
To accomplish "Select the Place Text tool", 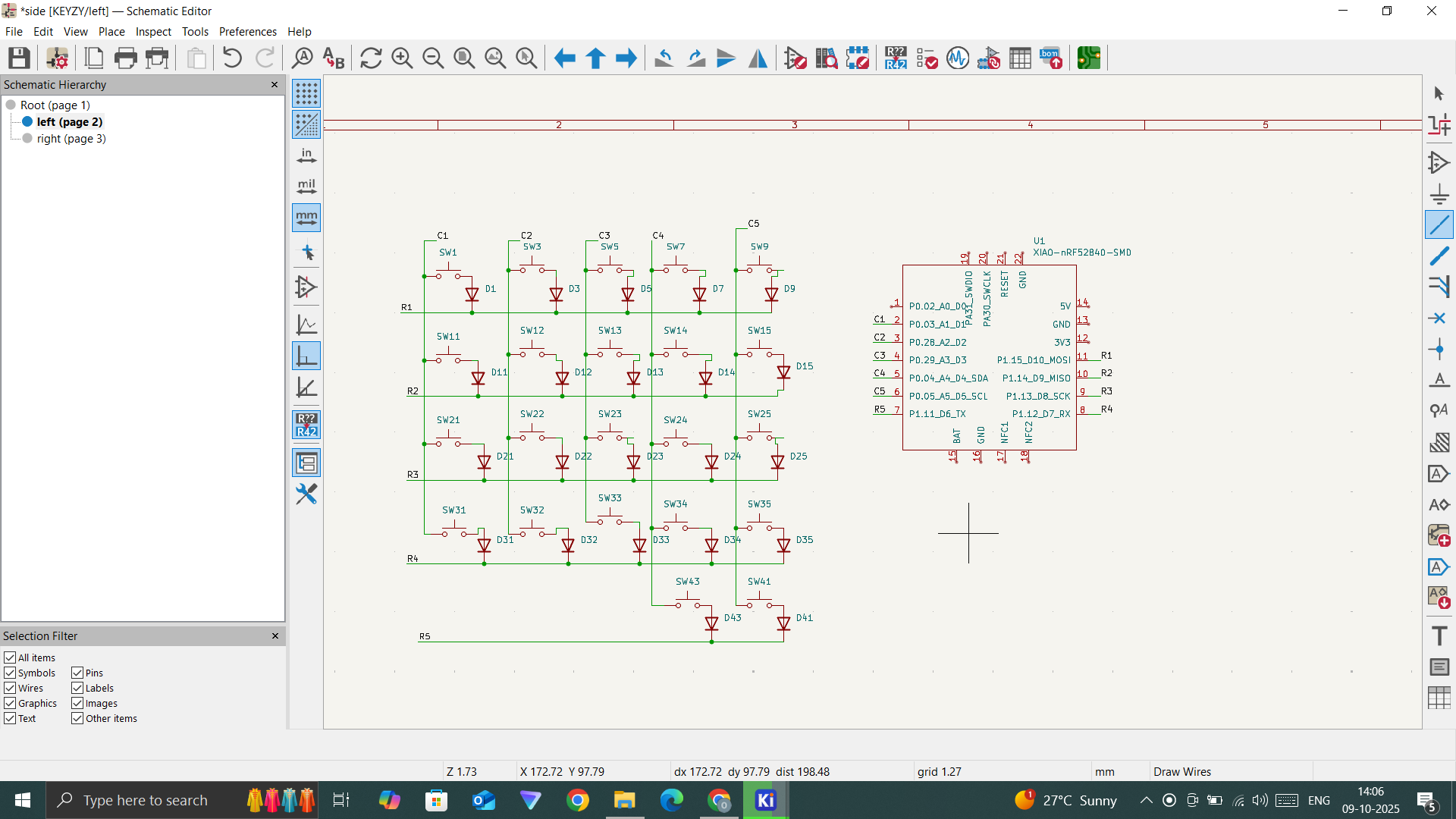I will 1439,636.
